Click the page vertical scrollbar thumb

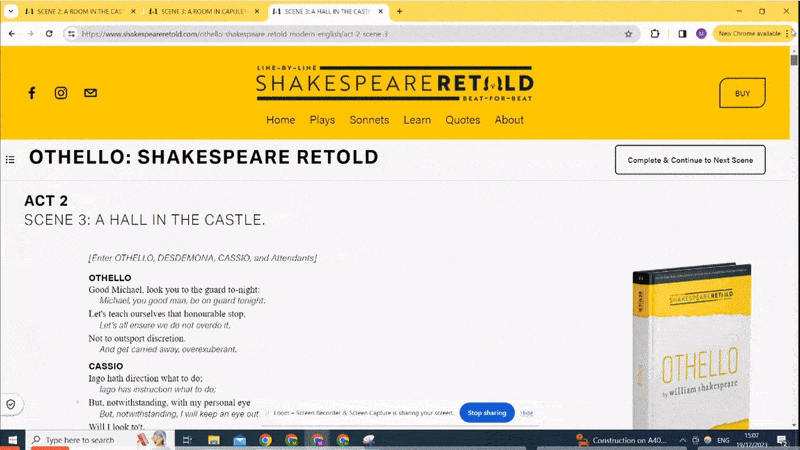[x=794, y=59]
